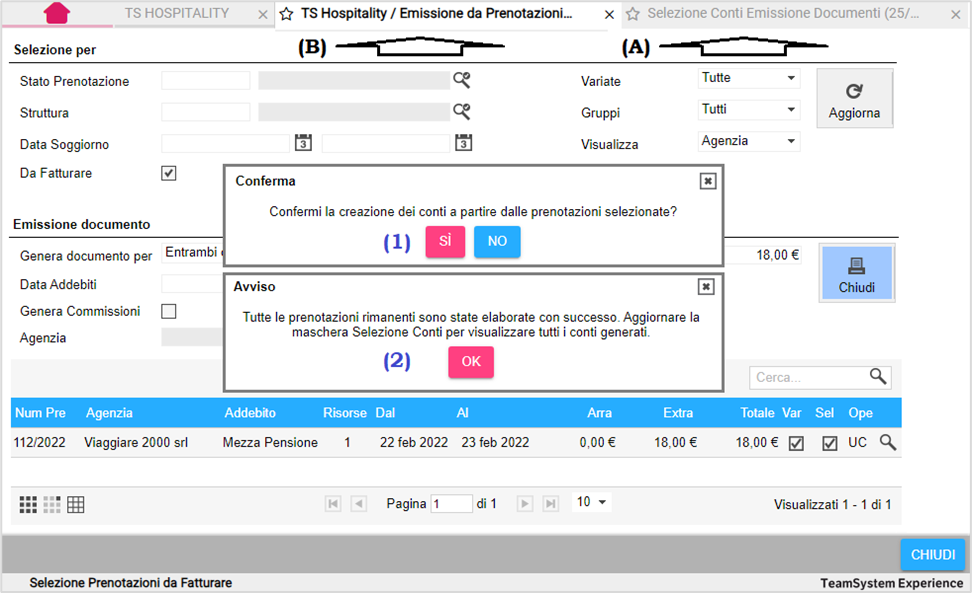Go to the previous page
This screenshot has width=972, height=593.
coord(358,504)
